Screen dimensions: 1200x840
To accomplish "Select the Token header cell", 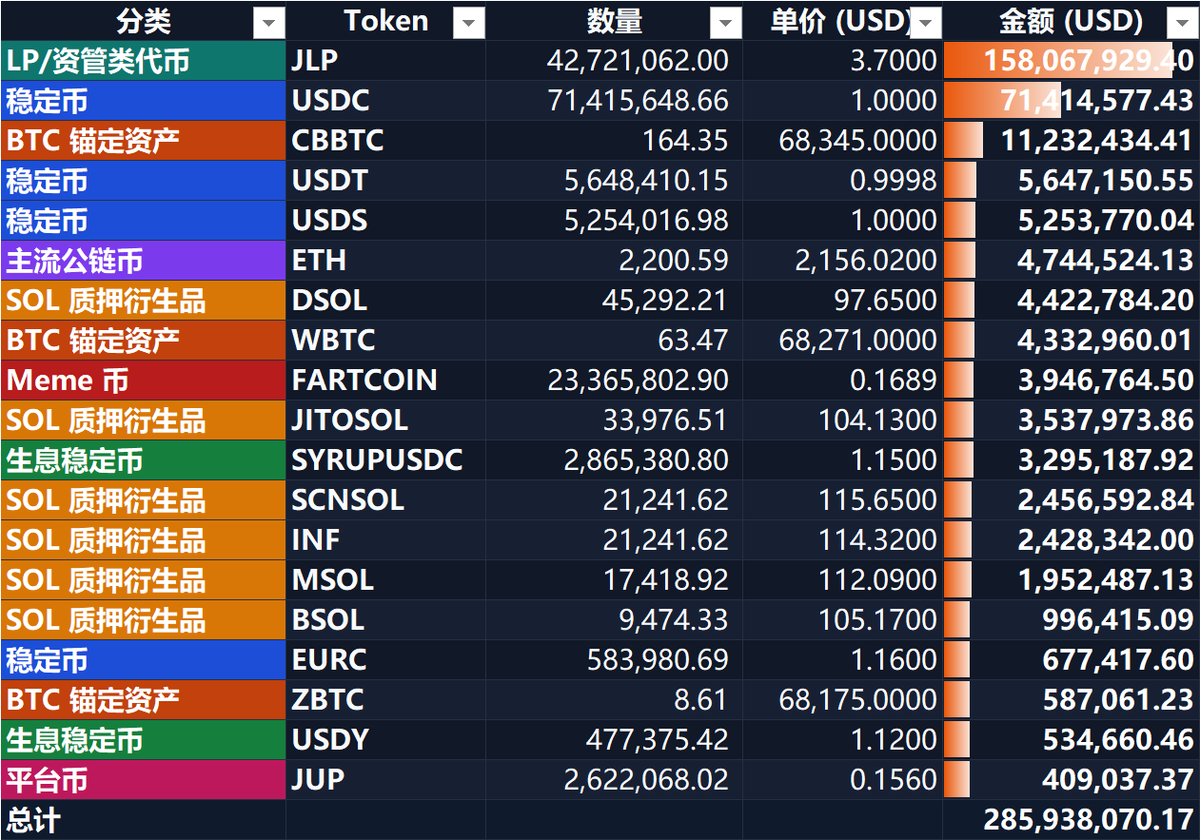I will coord(386,21).
